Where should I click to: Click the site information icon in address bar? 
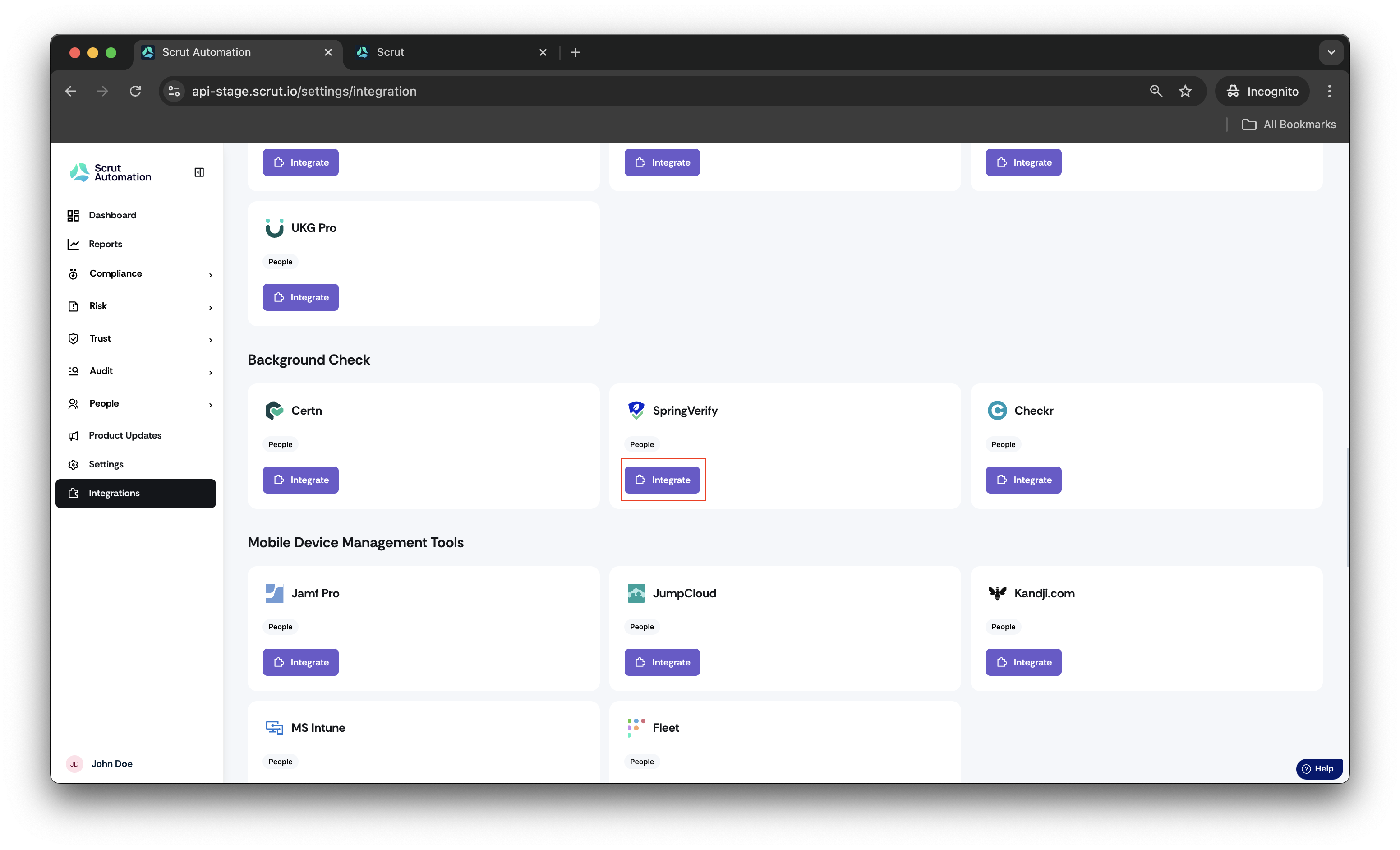(x=175, y=91)
